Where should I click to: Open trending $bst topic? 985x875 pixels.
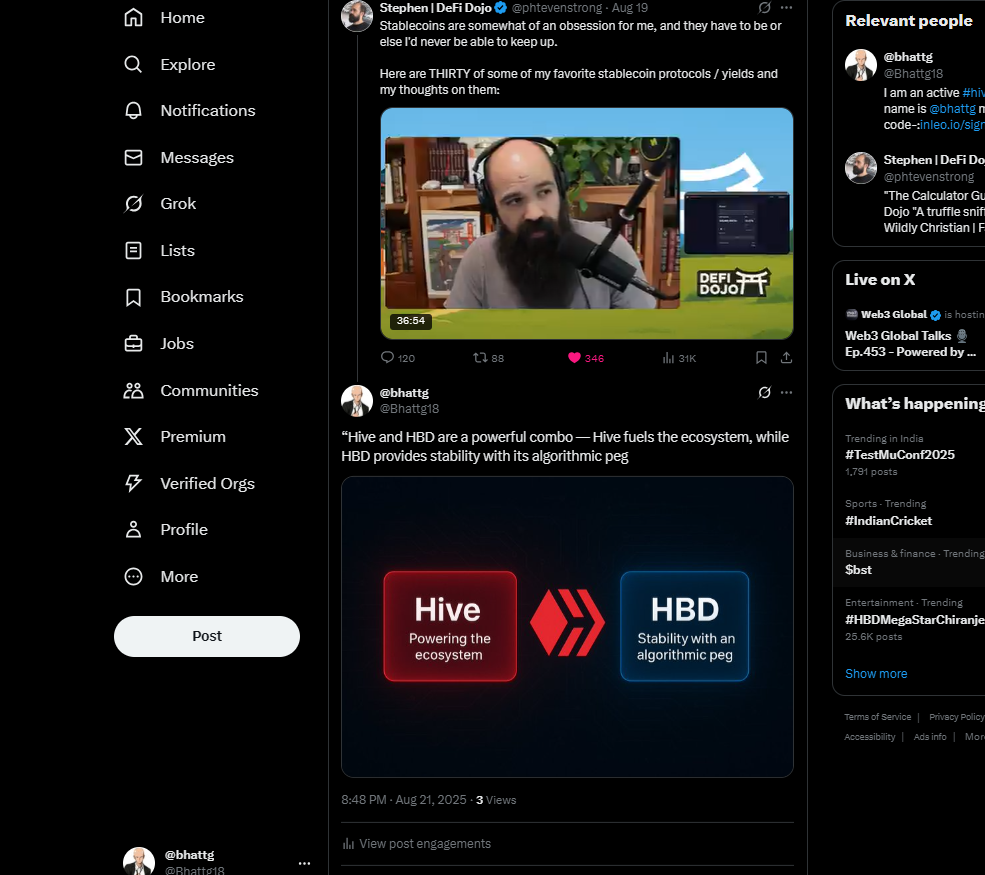tap(858, 569)
